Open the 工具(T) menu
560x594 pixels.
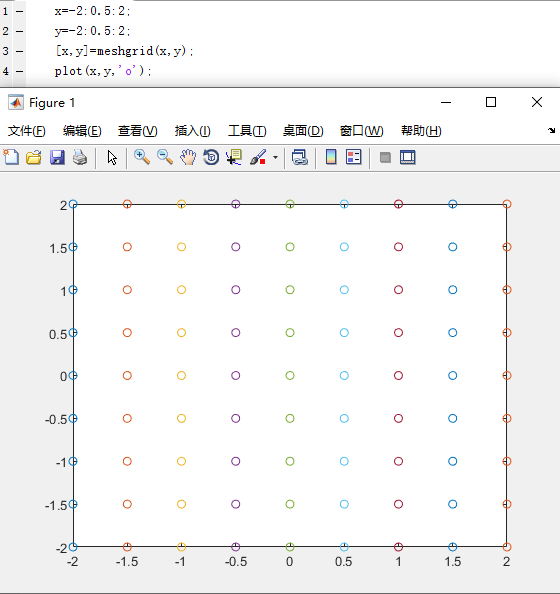247,131
